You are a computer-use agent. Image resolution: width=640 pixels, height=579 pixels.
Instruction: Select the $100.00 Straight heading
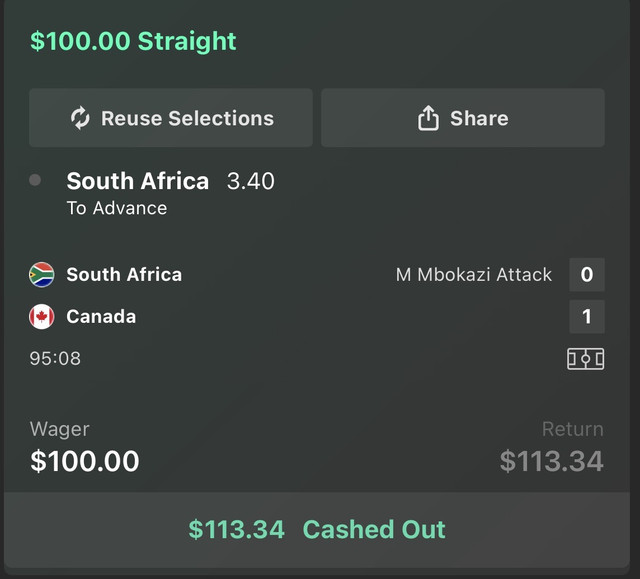point(133,41)
